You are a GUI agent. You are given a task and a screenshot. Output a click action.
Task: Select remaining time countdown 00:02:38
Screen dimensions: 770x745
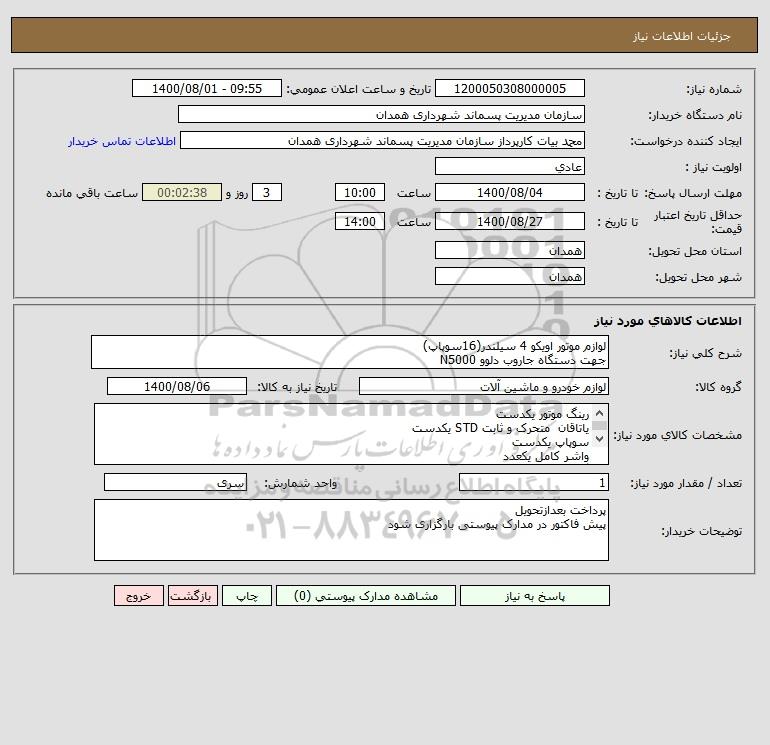point(182,193)
